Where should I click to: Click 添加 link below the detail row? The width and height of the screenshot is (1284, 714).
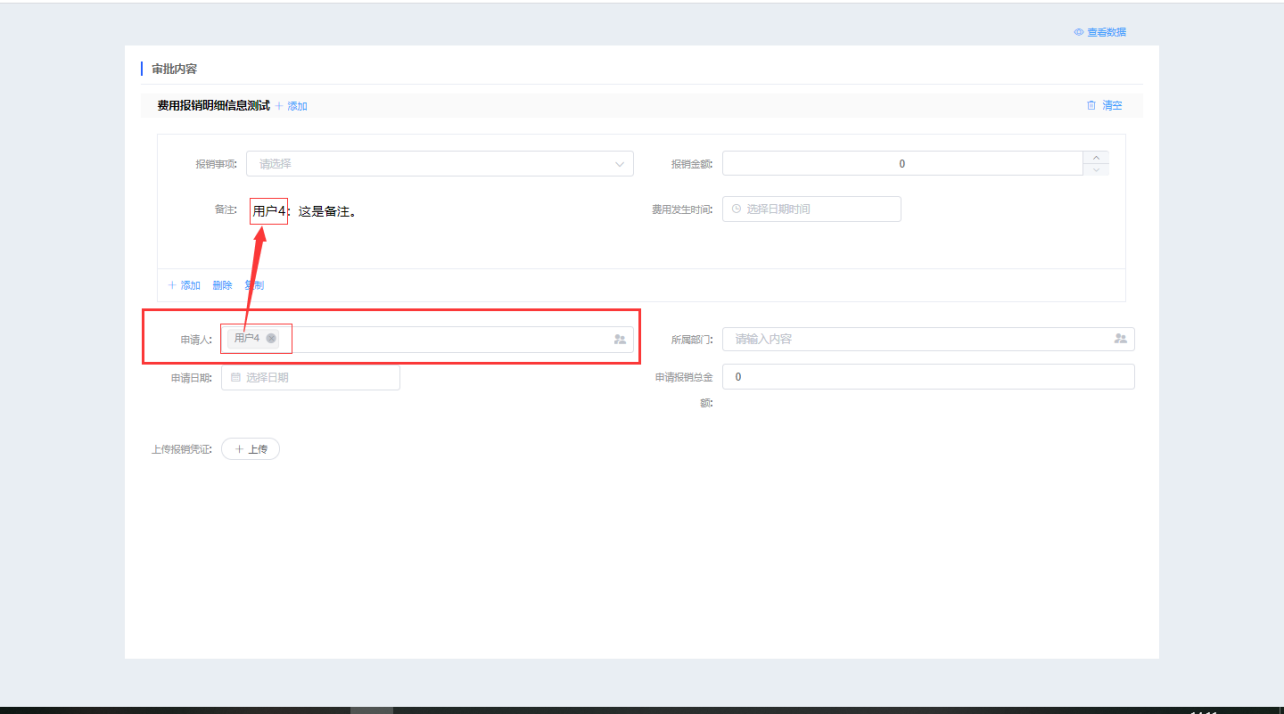point(184,285)
